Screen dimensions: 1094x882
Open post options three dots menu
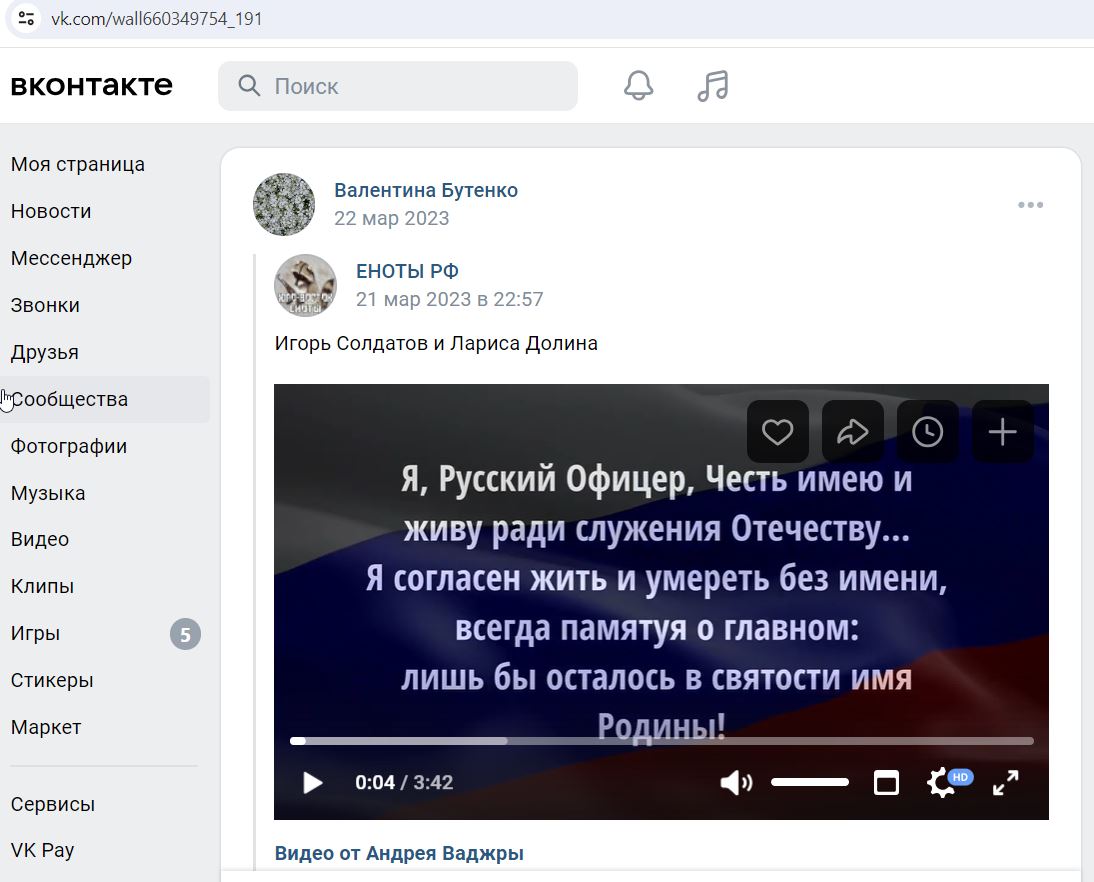pos(1031,204)
